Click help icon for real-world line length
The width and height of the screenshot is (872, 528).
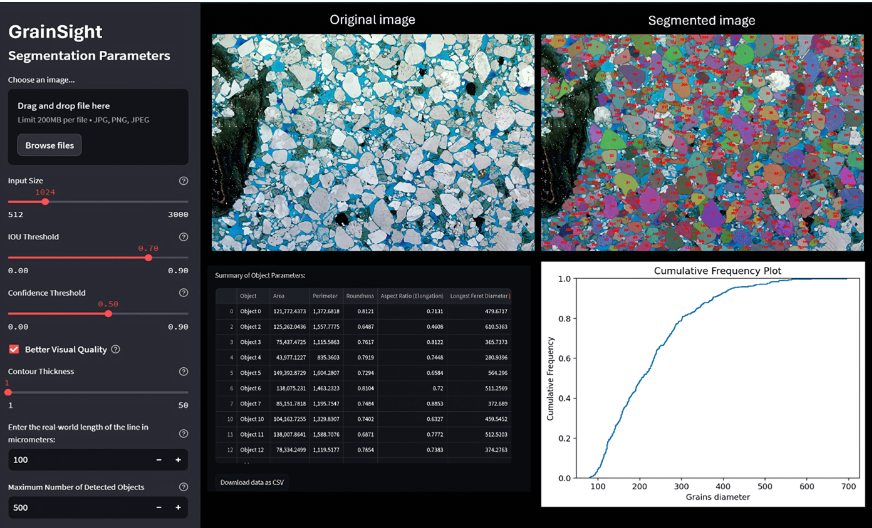click(x=183, y=433)
